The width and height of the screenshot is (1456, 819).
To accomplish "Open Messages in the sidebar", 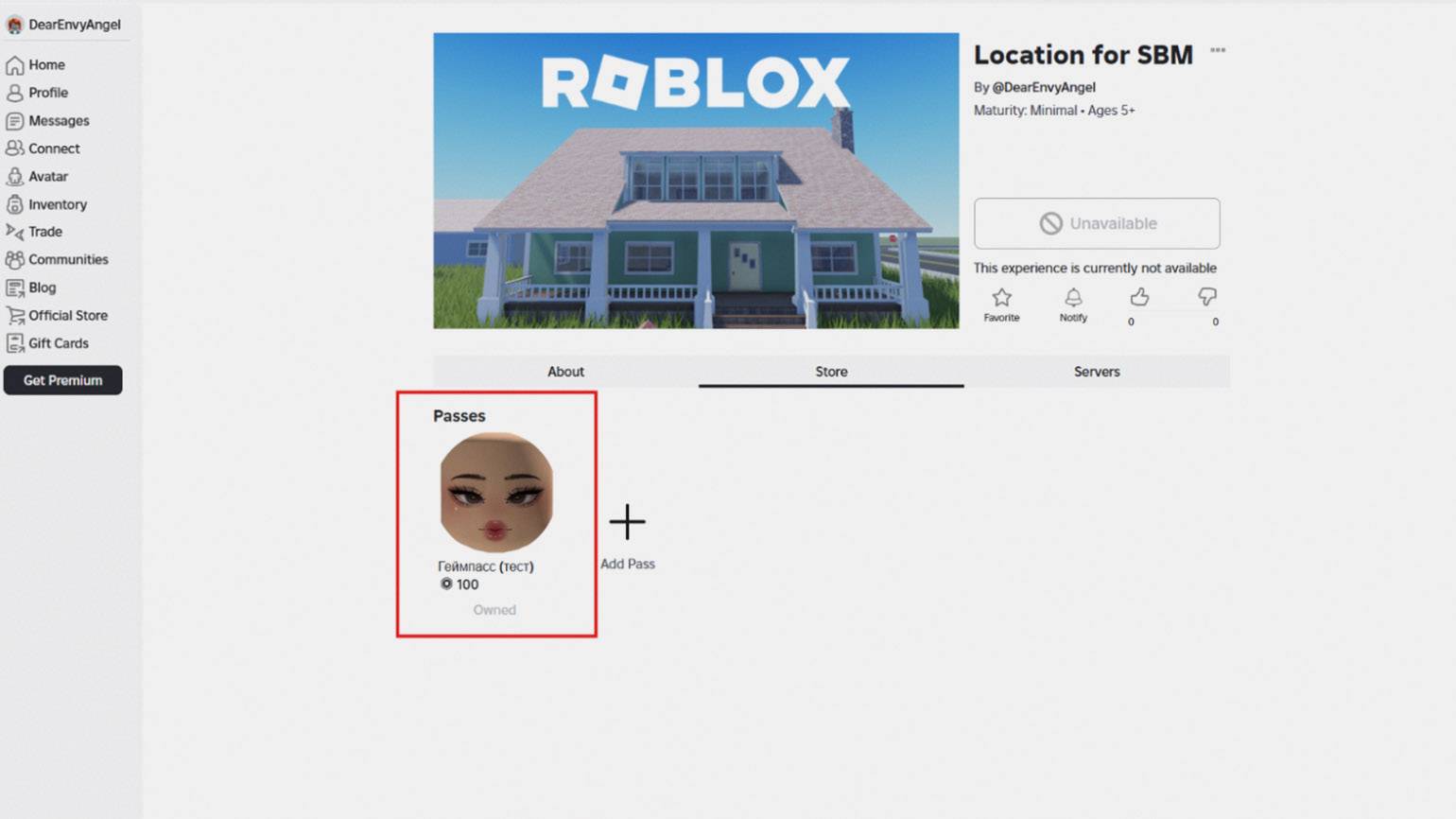I will 58,121.
